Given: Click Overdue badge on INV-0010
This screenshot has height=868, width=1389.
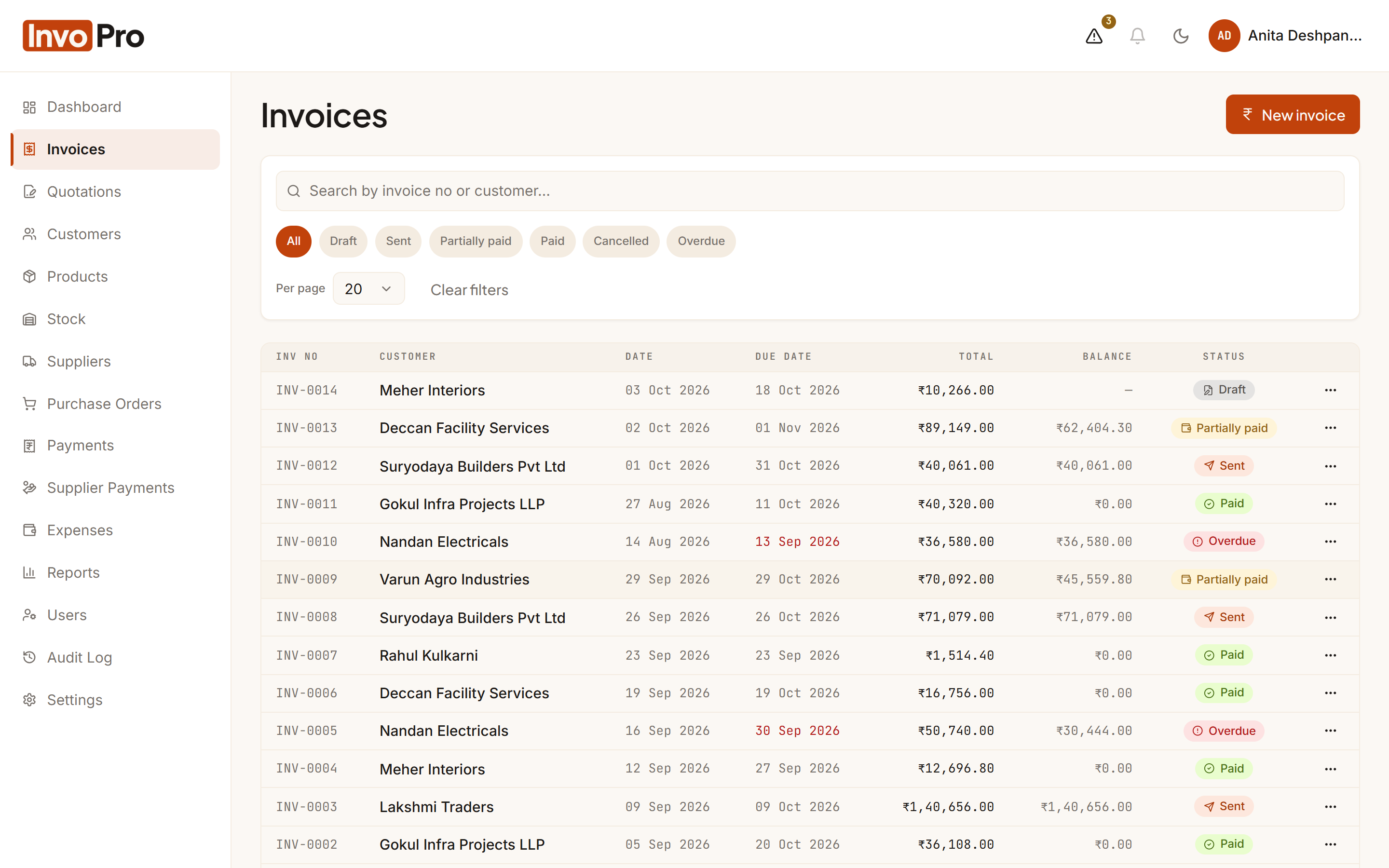Looking at the screenshot, I should 1224,542.
